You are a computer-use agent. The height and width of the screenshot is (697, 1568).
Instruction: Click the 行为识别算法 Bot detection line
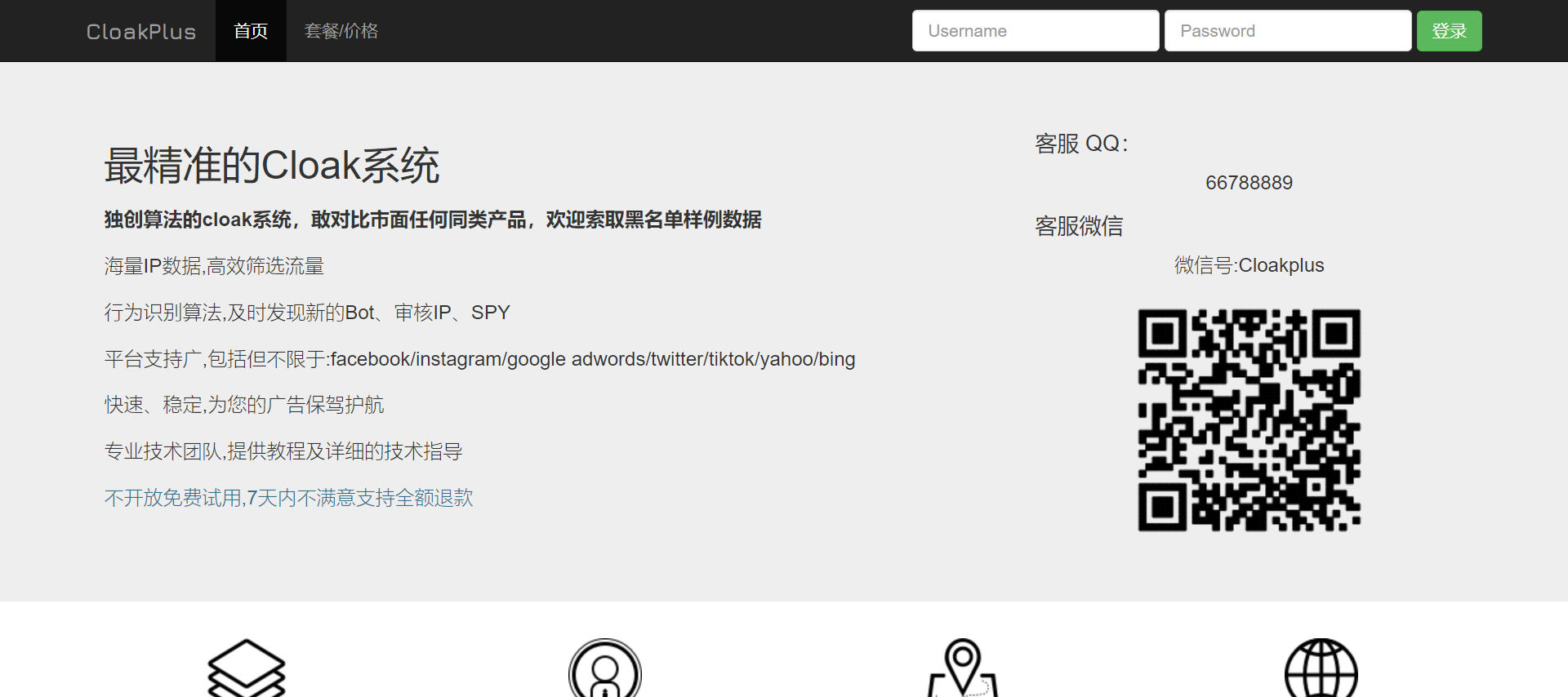(x=307, y=313)
